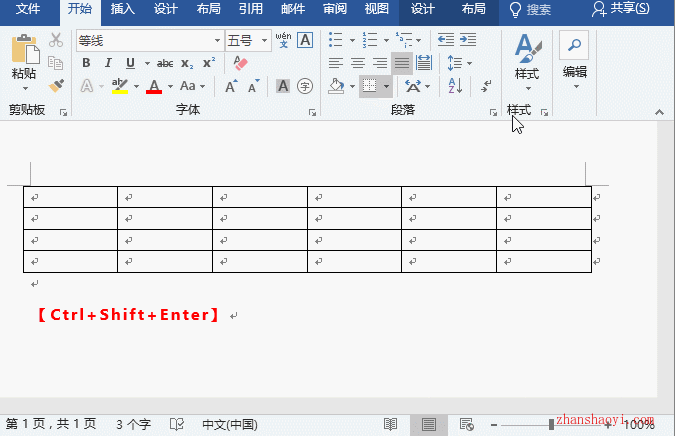Click the first table cell
Image resolution: width=675 pixels, height=436 pixels.
tap(71, 197)
